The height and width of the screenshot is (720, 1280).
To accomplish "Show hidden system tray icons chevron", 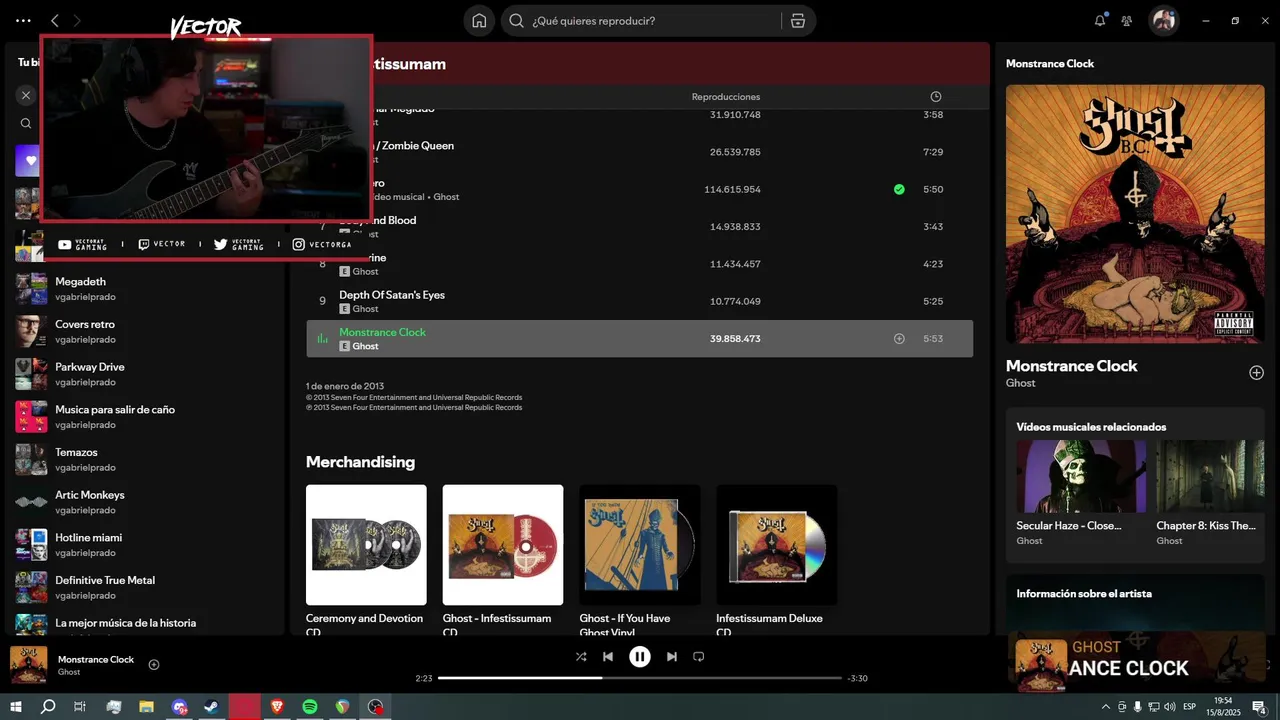I will pyautogui.click(x=1105, y=707).
